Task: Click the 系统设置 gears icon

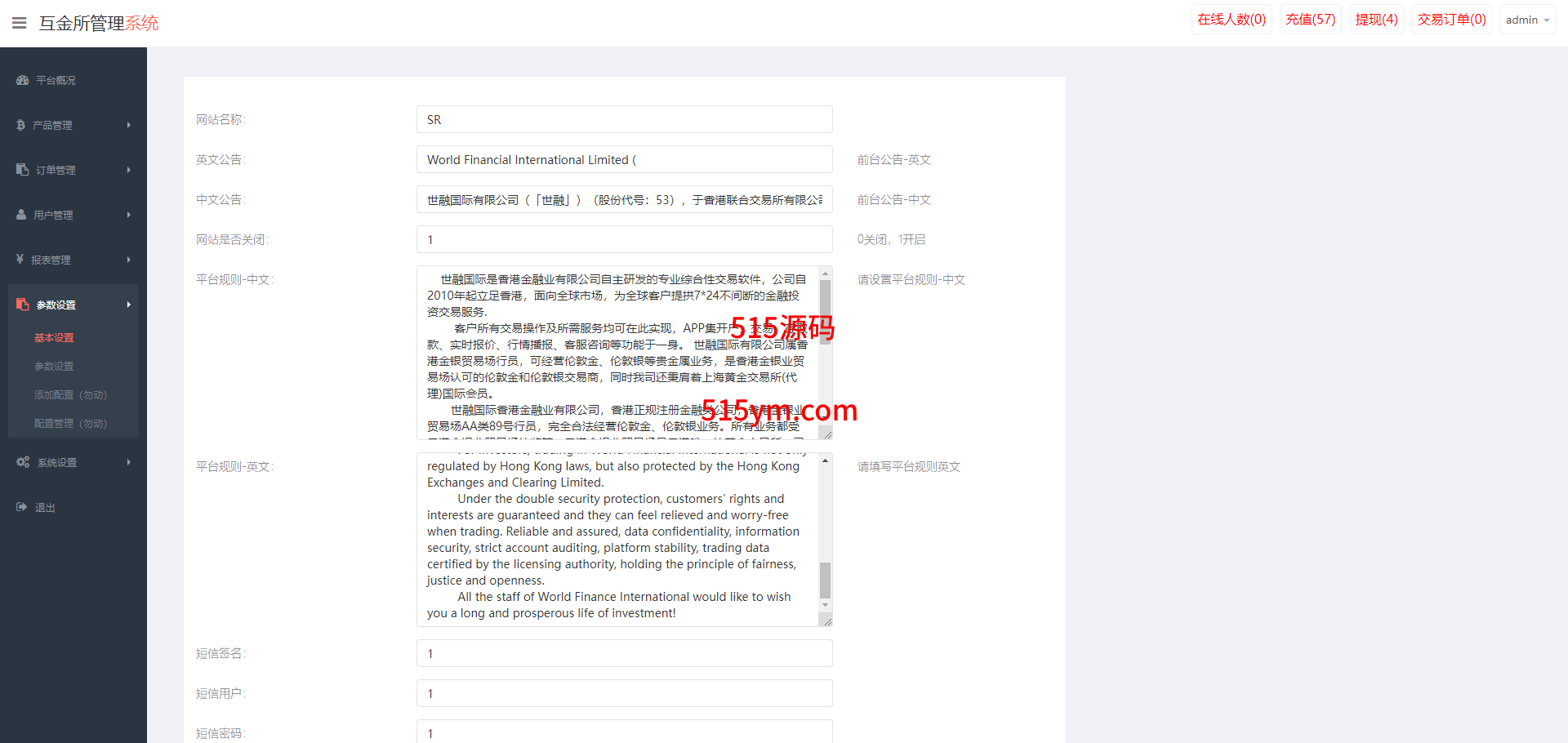Action: 23,462
